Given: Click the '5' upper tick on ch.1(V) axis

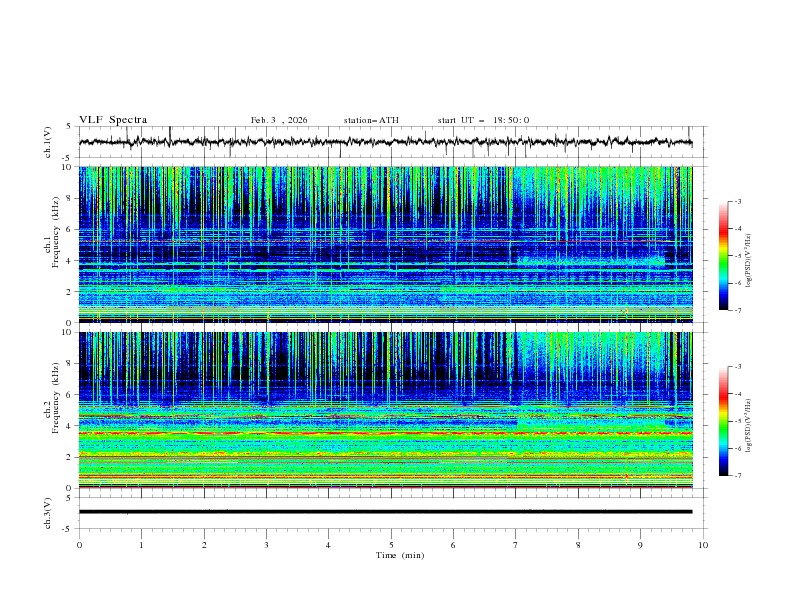Looking at the screenshot, I should [68, 126].
